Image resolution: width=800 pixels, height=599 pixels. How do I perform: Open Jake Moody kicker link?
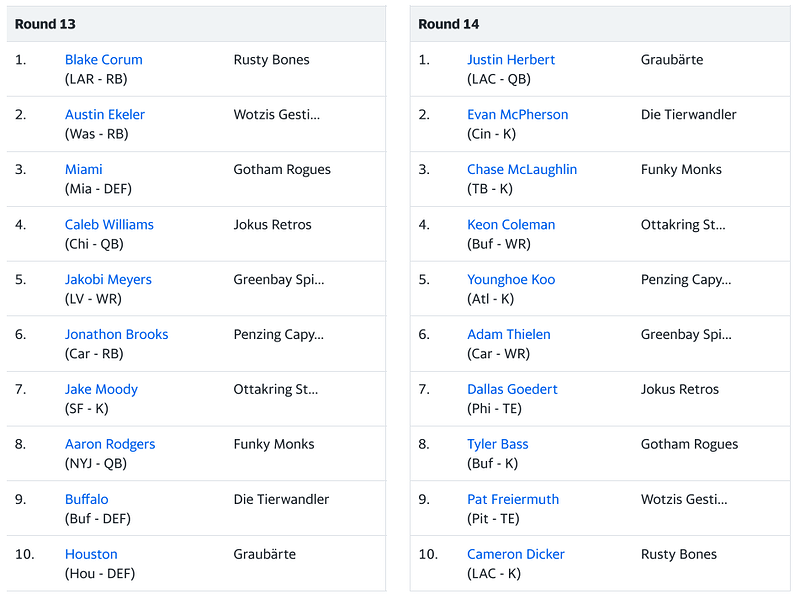tap(101, 390)
